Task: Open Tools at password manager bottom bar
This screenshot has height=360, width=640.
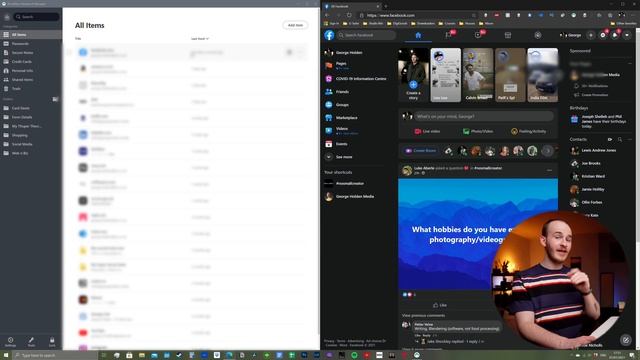Action: (x=31, y=342)
